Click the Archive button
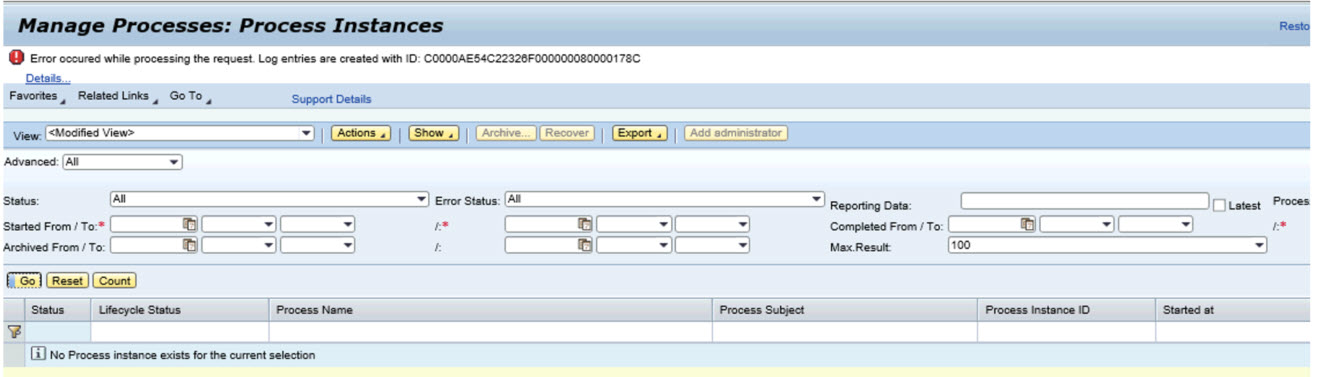 (506, 133)
